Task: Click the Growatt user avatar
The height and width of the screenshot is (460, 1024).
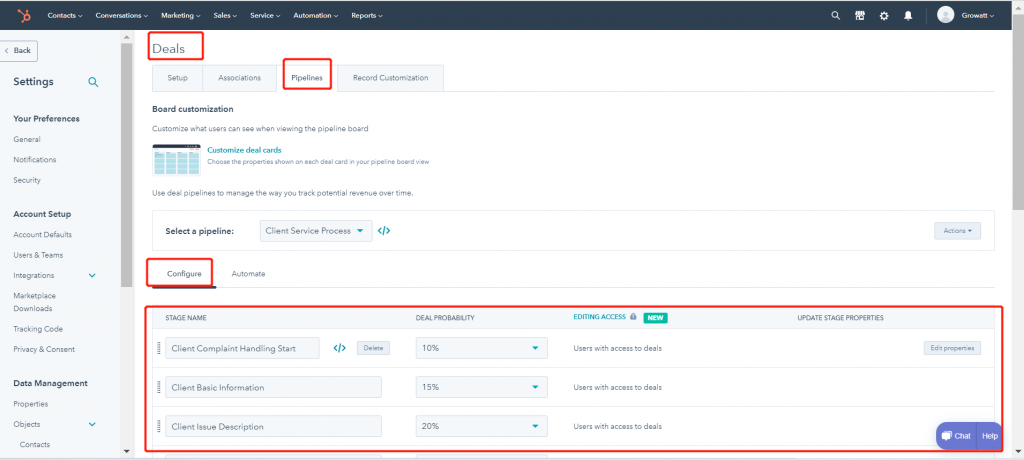Action: click(x=945, y=15)
